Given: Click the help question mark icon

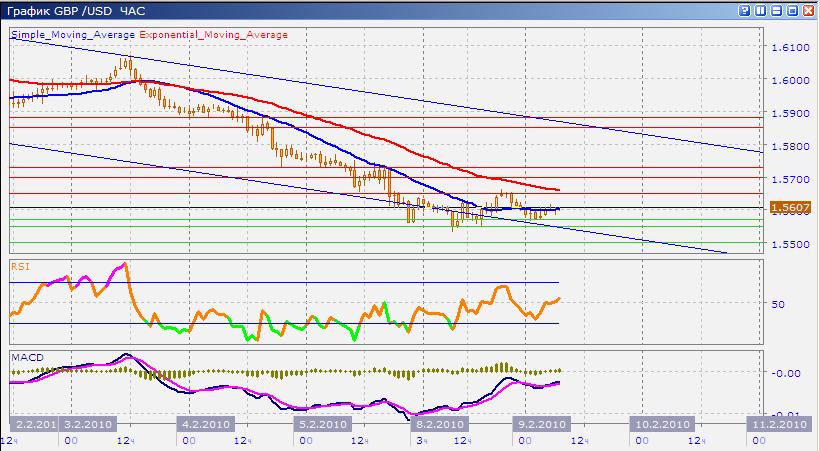Looking at the screenshot, I should tap(744, 10).
